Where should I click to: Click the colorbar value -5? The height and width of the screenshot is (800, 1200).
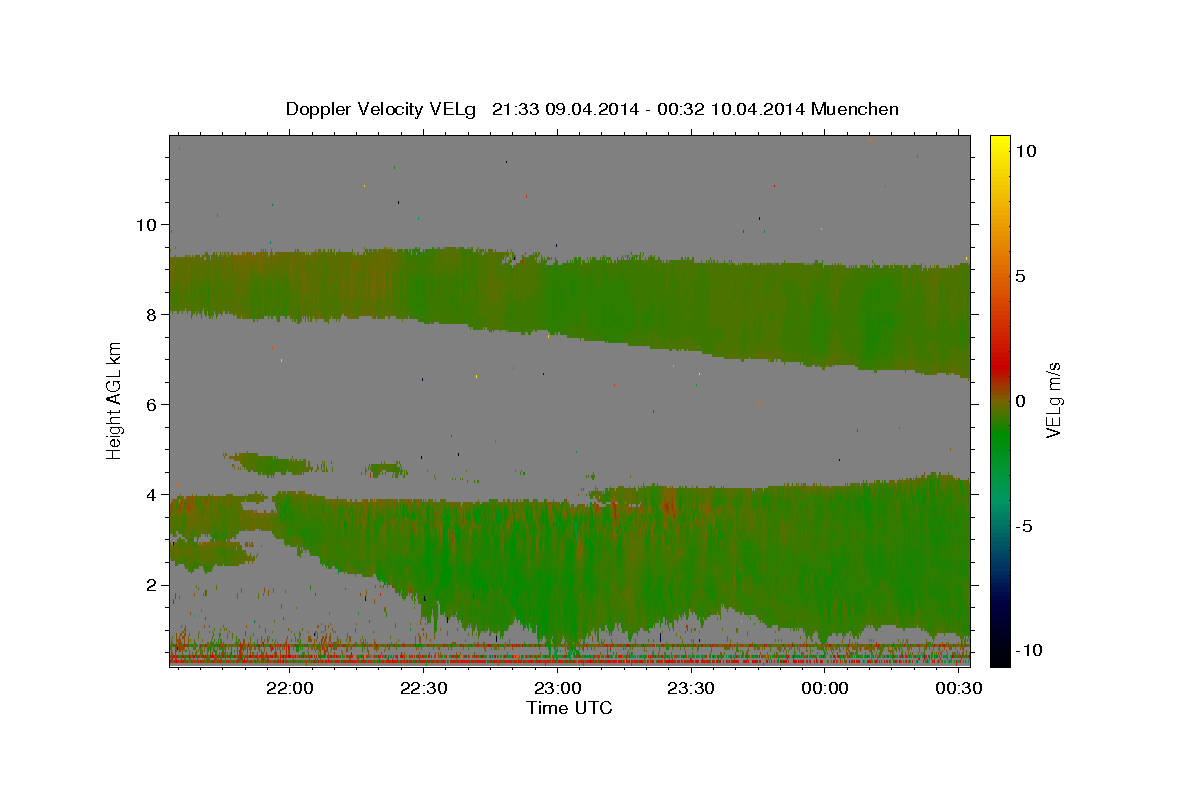(1022, 526)
